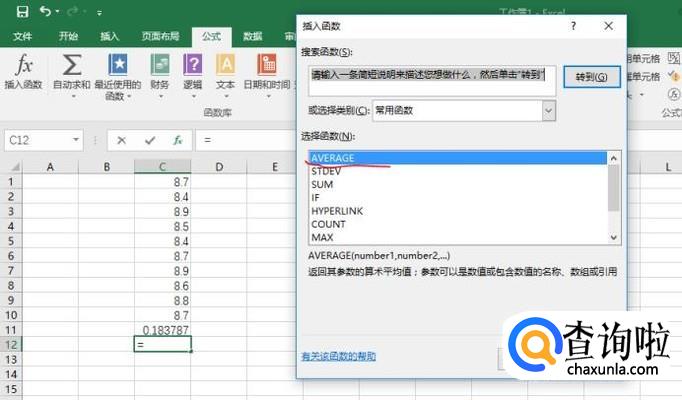Select column A header

50,167
